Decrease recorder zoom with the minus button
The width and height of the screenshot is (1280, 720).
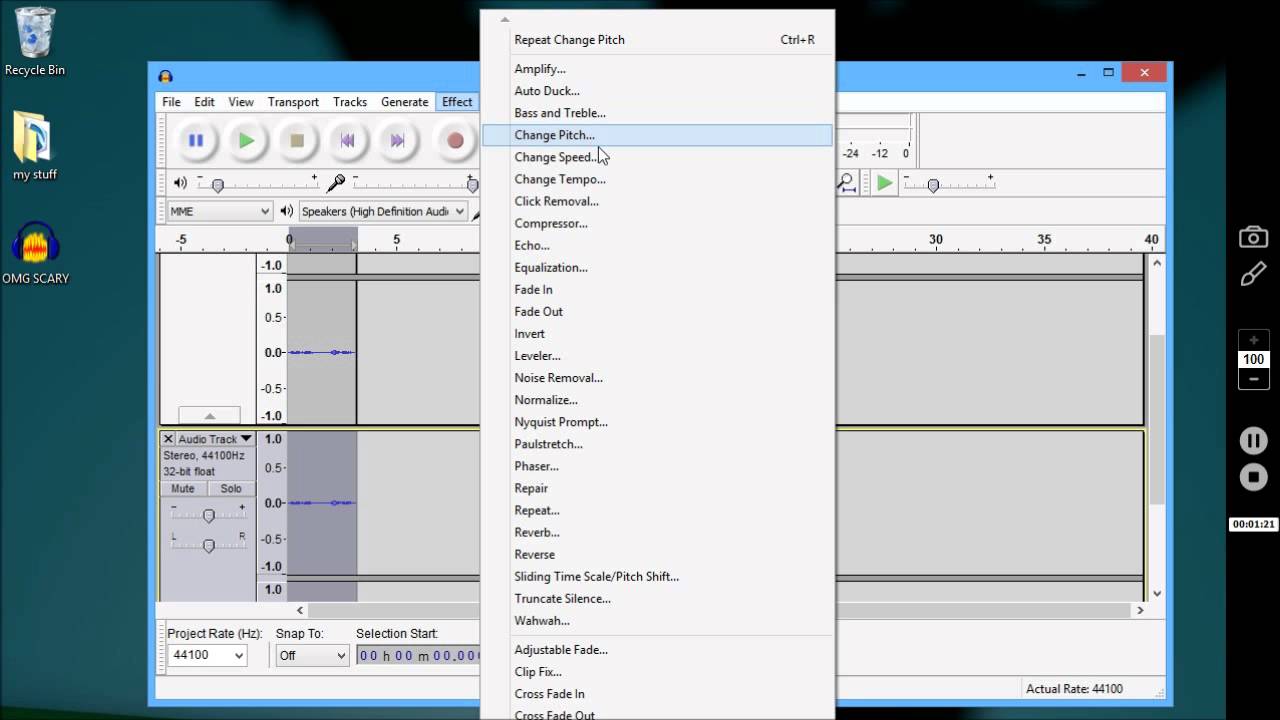[x=1253, y=379]
